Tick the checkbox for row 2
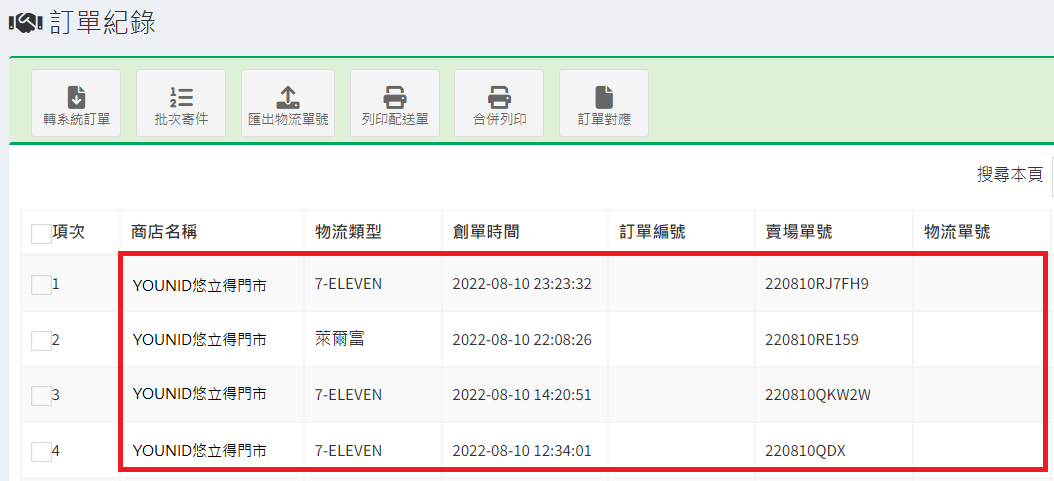The image size is (1054, 481). tap(41, 341)
